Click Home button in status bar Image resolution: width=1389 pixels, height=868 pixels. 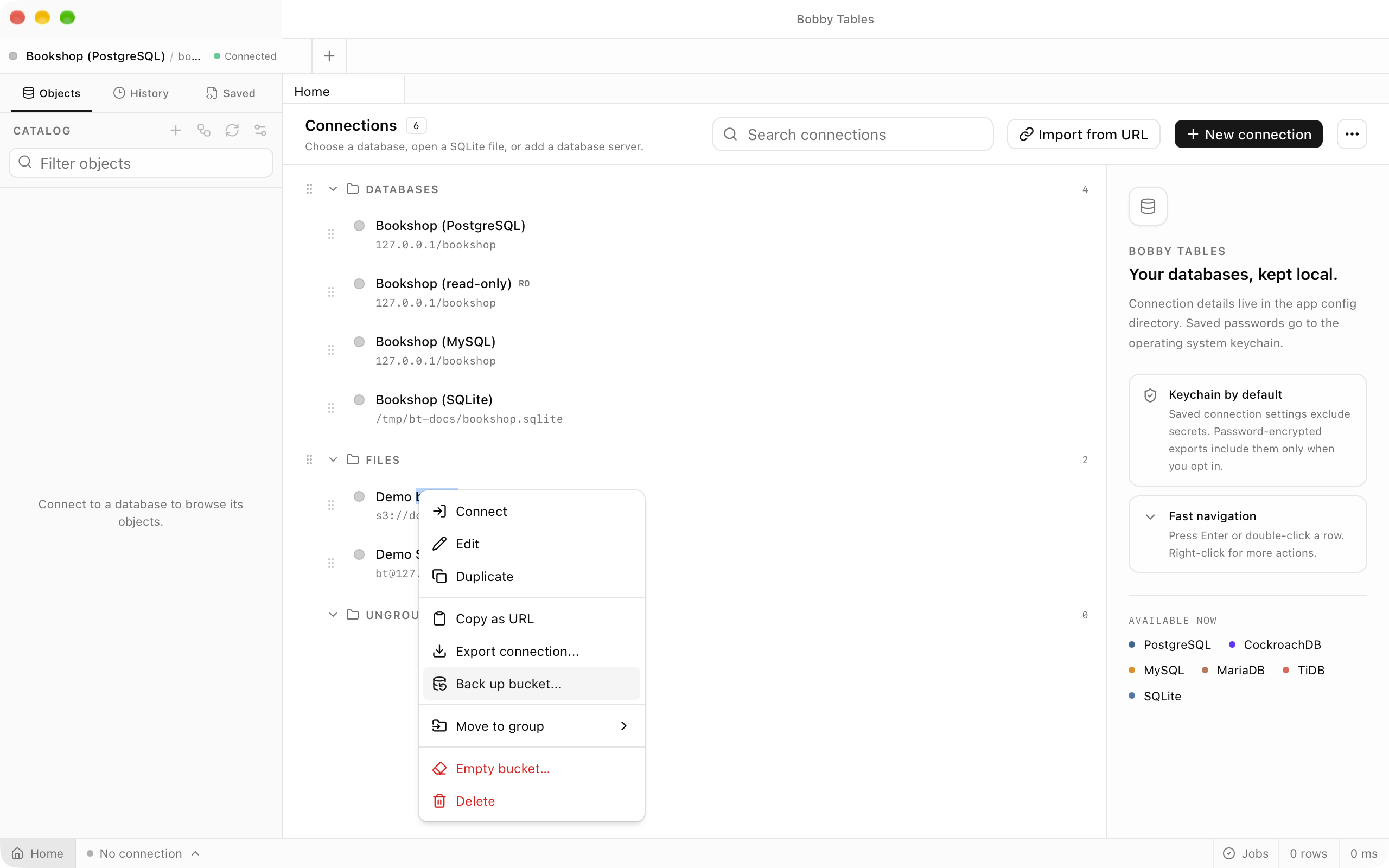(38, 853)
